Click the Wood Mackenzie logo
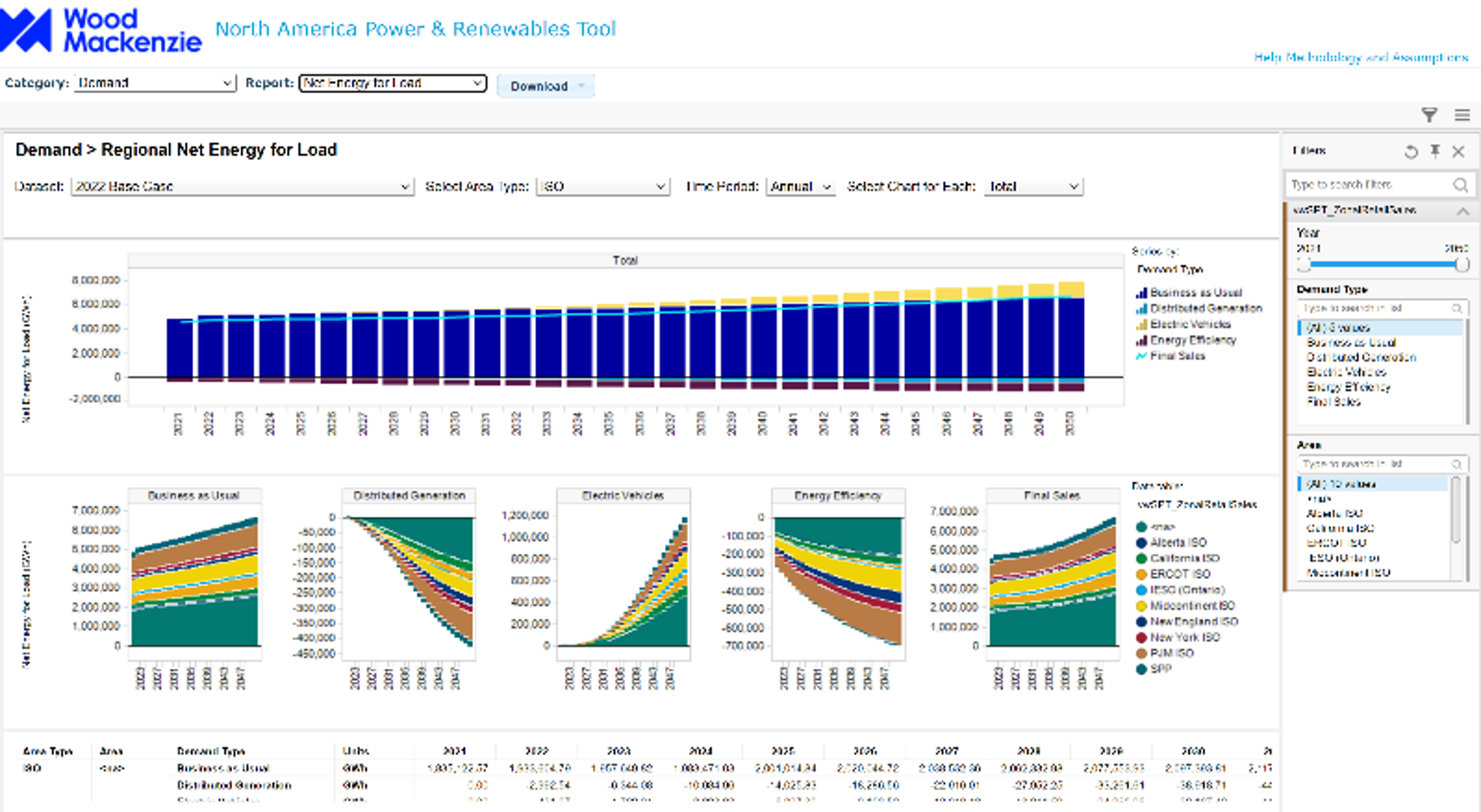The width and height of the screenshot is (1481, 812). 101,31
